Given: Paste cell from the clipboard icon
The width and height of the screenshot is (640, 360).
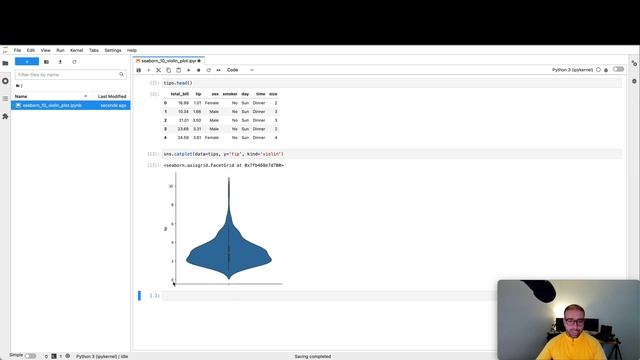Looking at the screenshot, I should tap(178, 70).
